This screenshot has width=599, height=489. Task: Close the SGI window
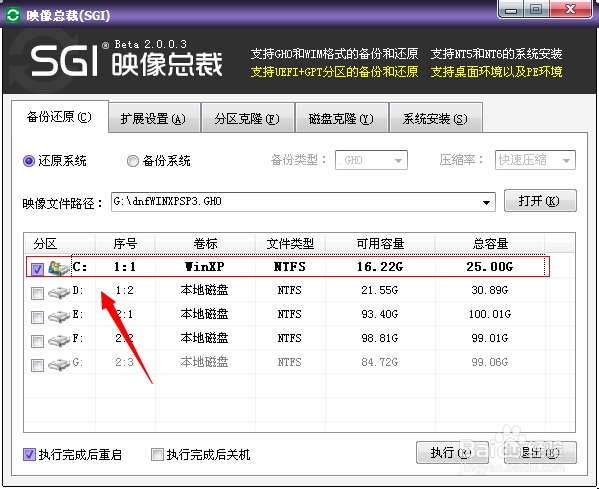tap(571, 9)
